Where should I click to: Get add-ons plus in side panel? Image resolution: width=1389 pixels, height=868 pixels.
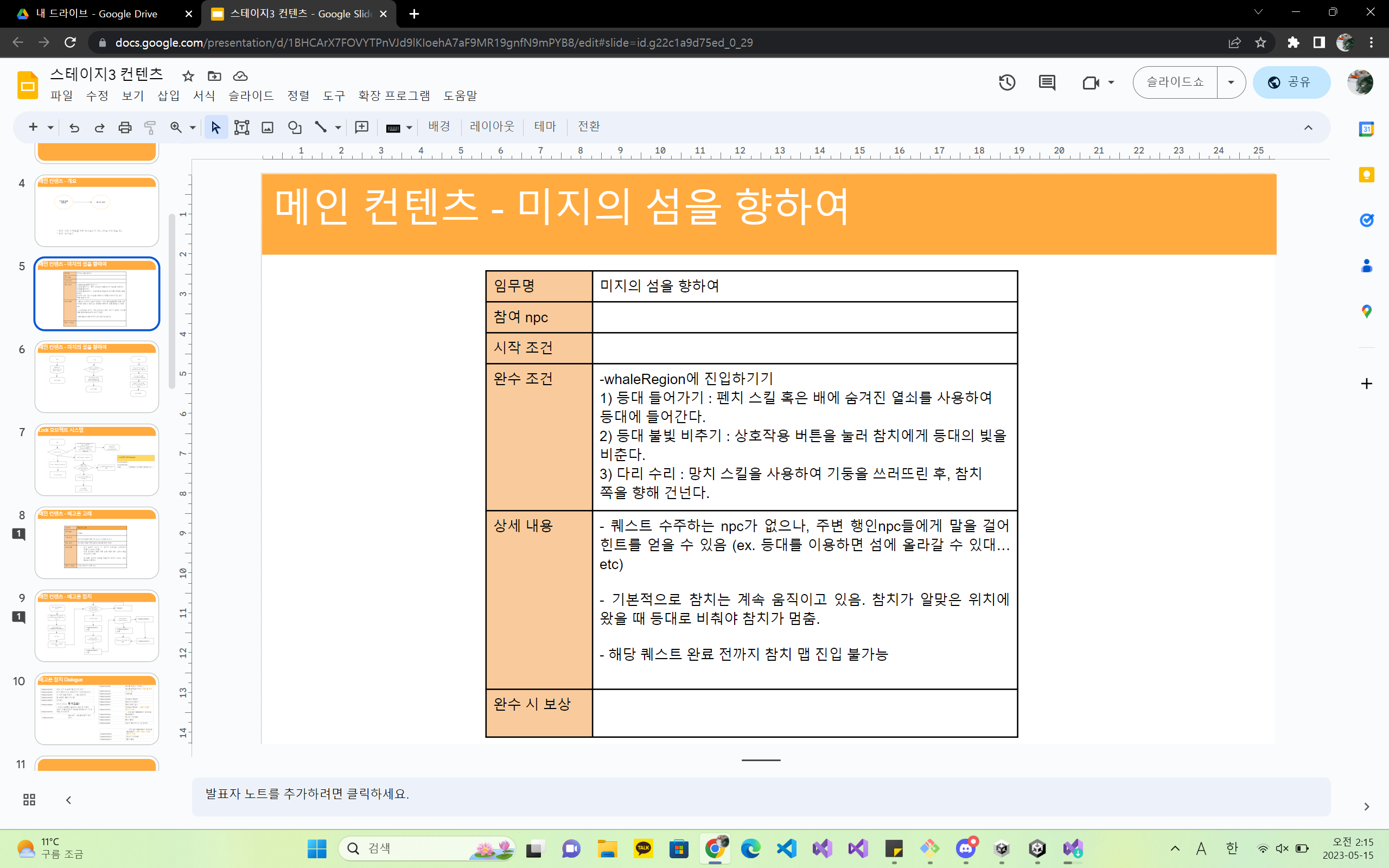tap(1366, 384)
